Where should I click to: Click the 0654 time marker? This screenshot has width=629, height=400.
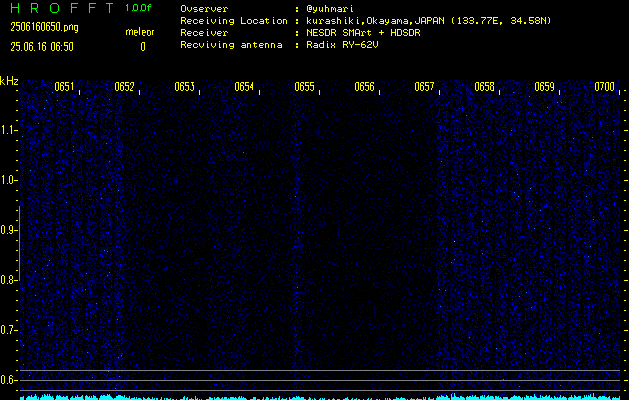tap(244, 87)
